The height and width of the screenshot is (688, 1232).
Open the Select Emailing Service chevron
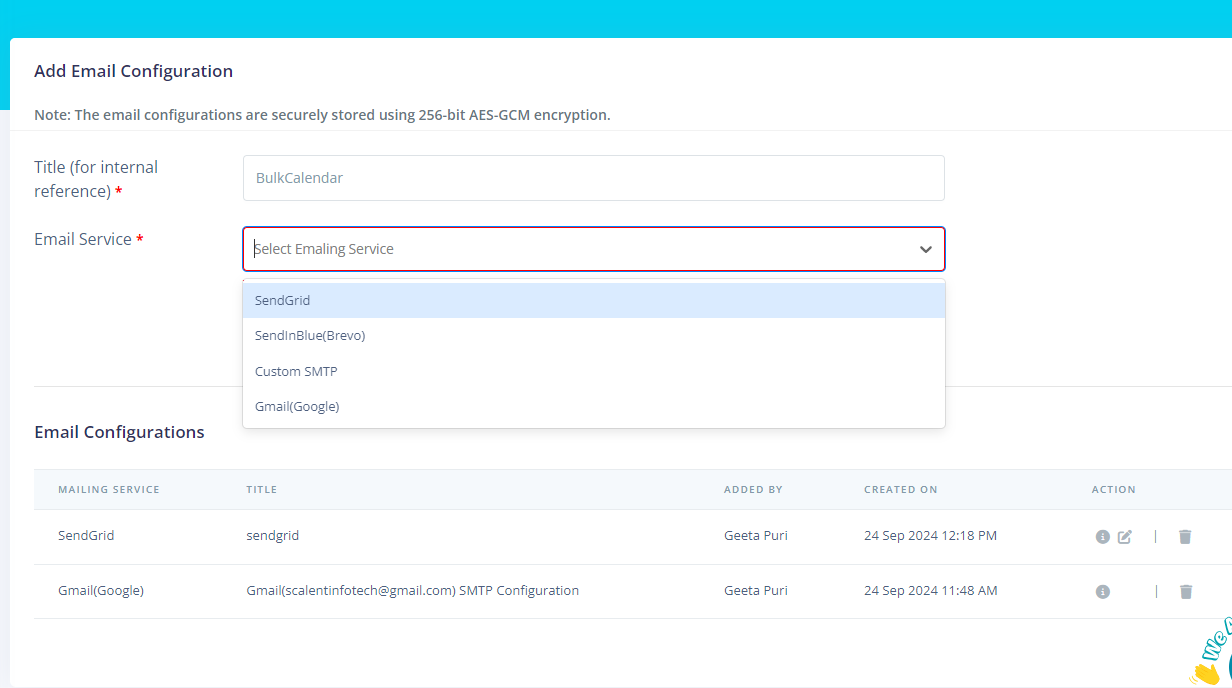[x=925, y=249]
